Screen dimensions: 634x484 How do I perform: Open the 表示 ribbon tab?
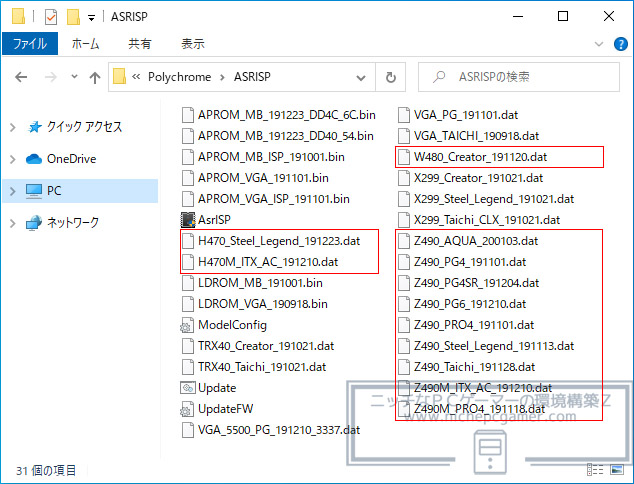pyautogui.click(x=192, y=44)
